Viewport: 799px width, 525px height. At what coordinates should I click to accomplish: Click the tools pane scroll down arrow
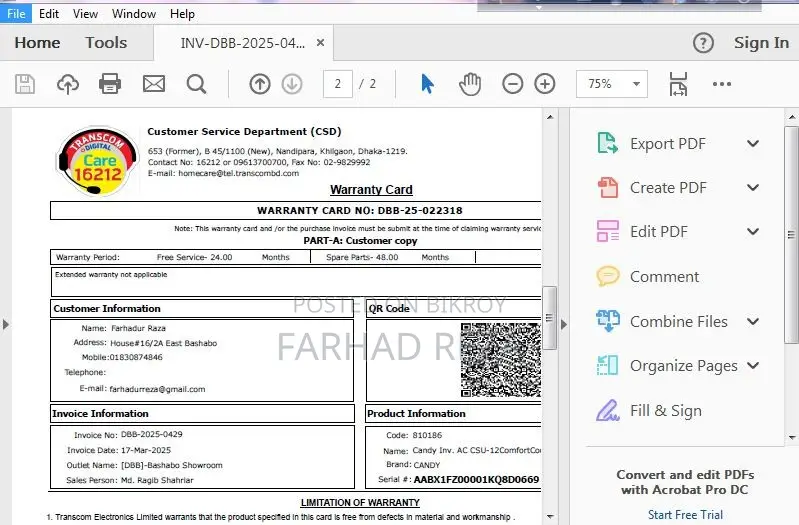pos(791,437)
